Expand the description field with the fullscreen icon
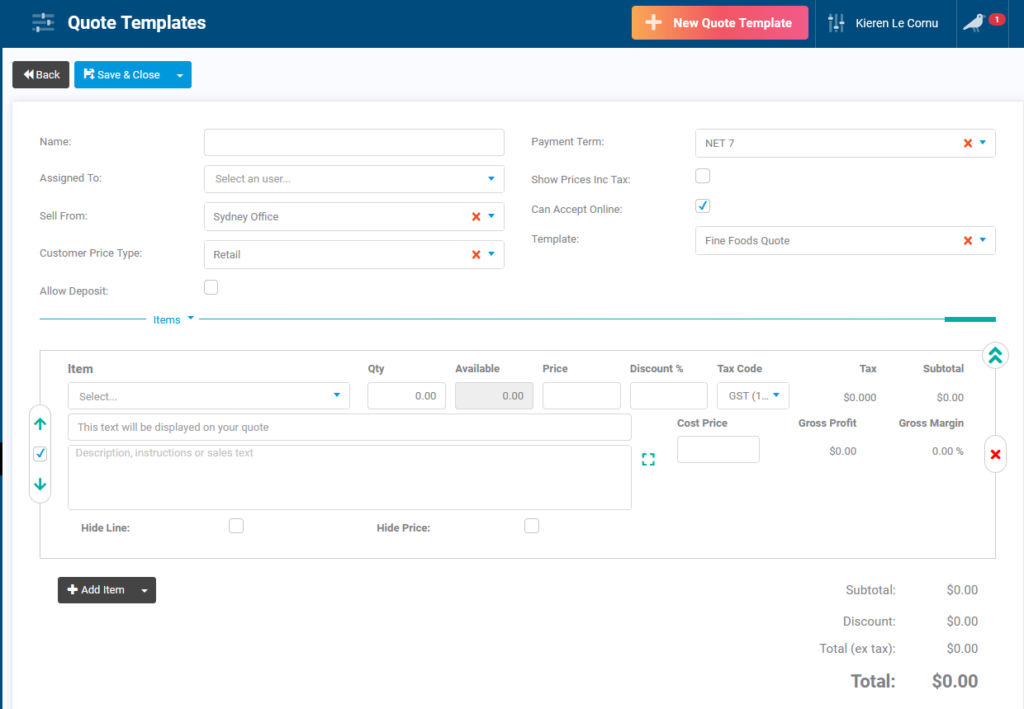The width and height of the screenshot is (1024, 709). pyautogui.click(x=648, y=458)
